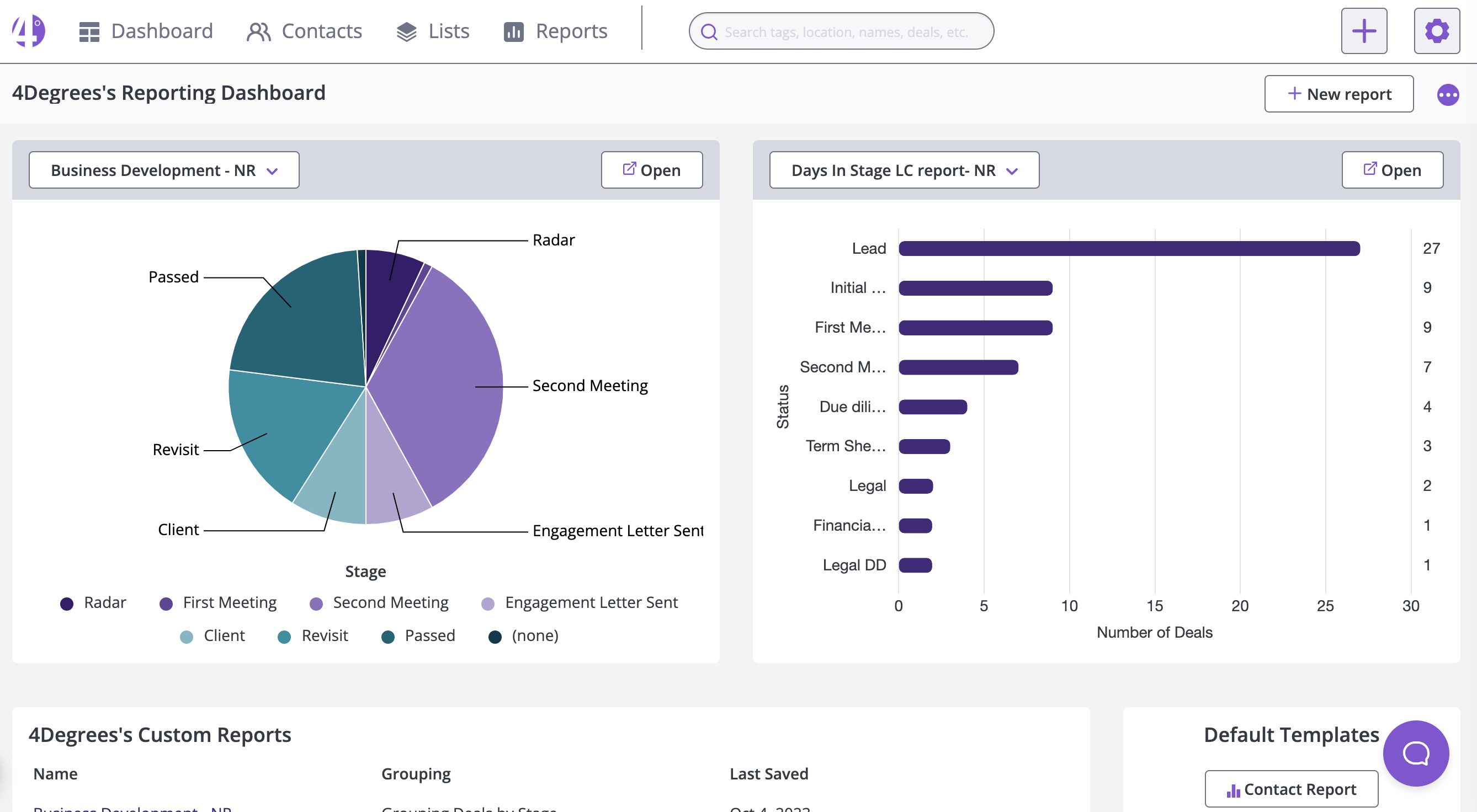This screenshot has width=1477, height=812.
Task: Open the Contact Report template
Action: pyautogui.click(x=1291, y=789)
